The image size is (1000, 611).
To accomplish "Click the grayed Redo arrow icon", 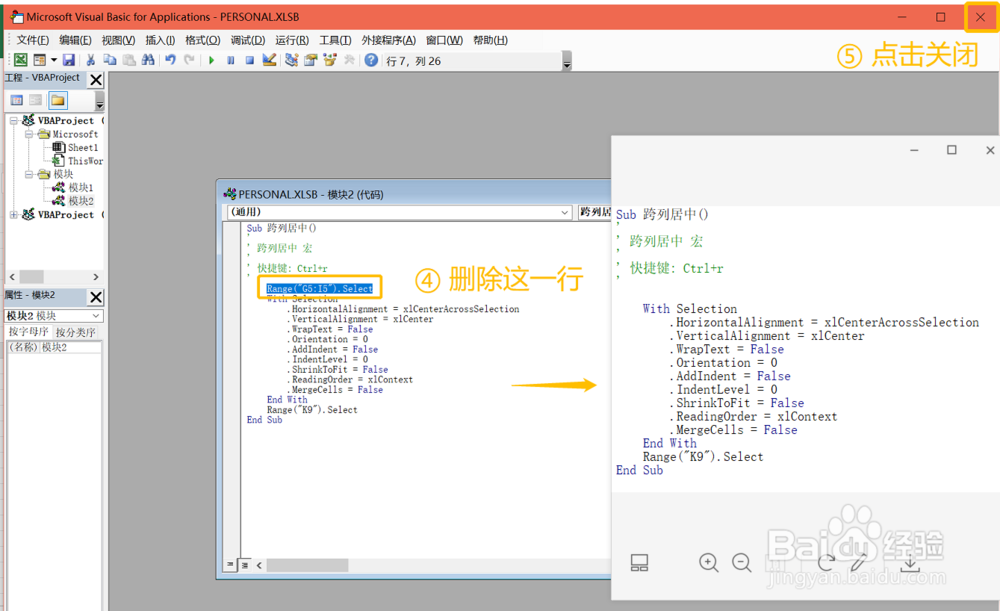I will click(x=189, y=60).
